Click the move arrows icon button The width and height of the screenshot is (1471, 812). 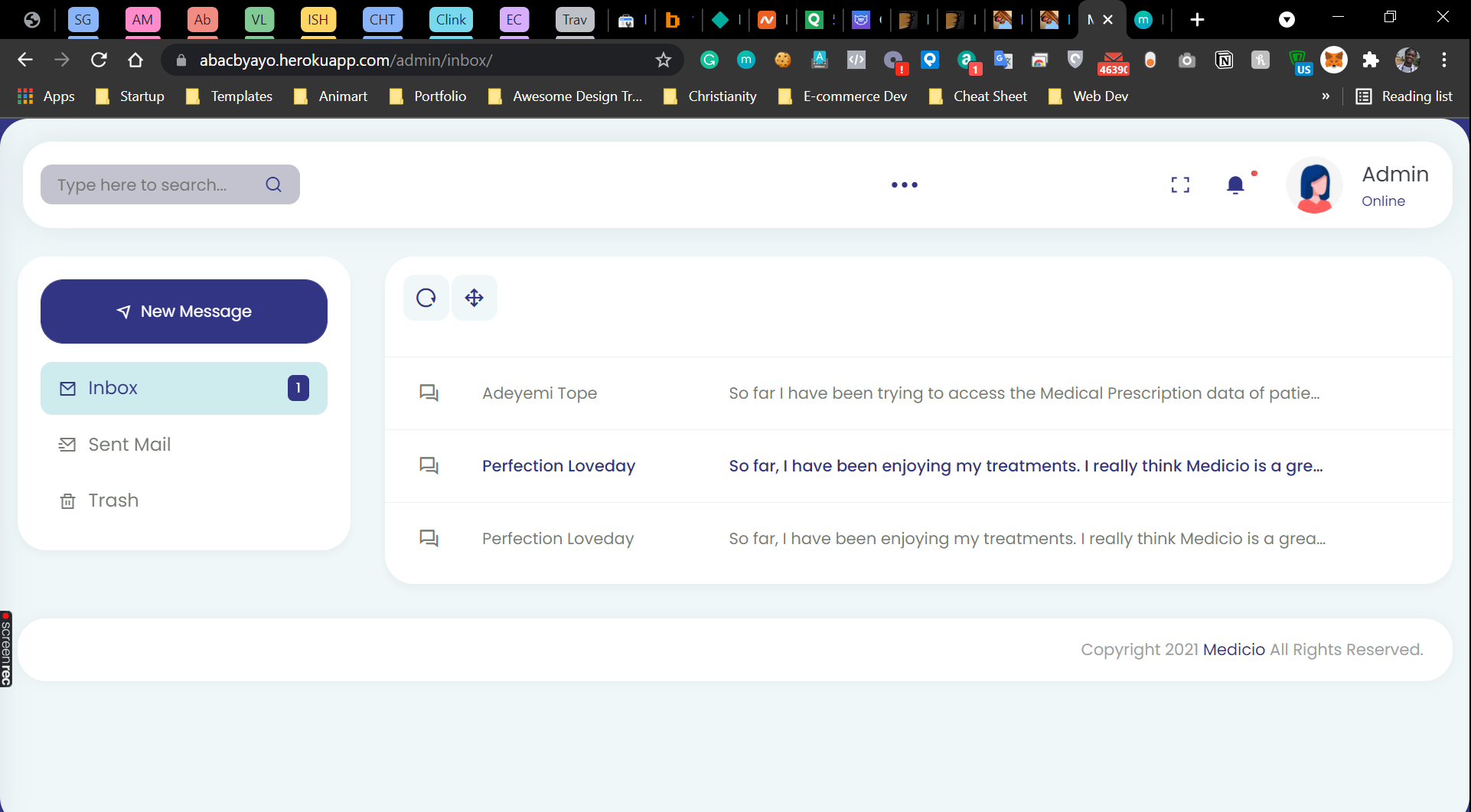pyautogui.click(x=475, y=298)
